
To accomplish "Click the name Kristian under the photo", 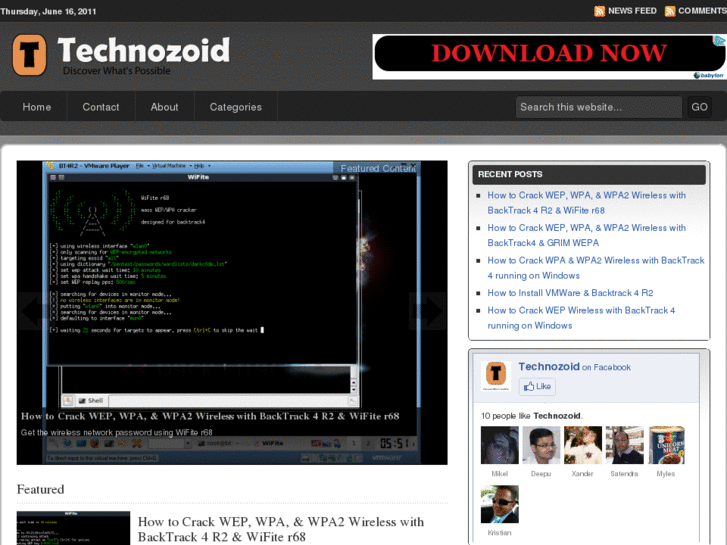I will pos(499,533).
